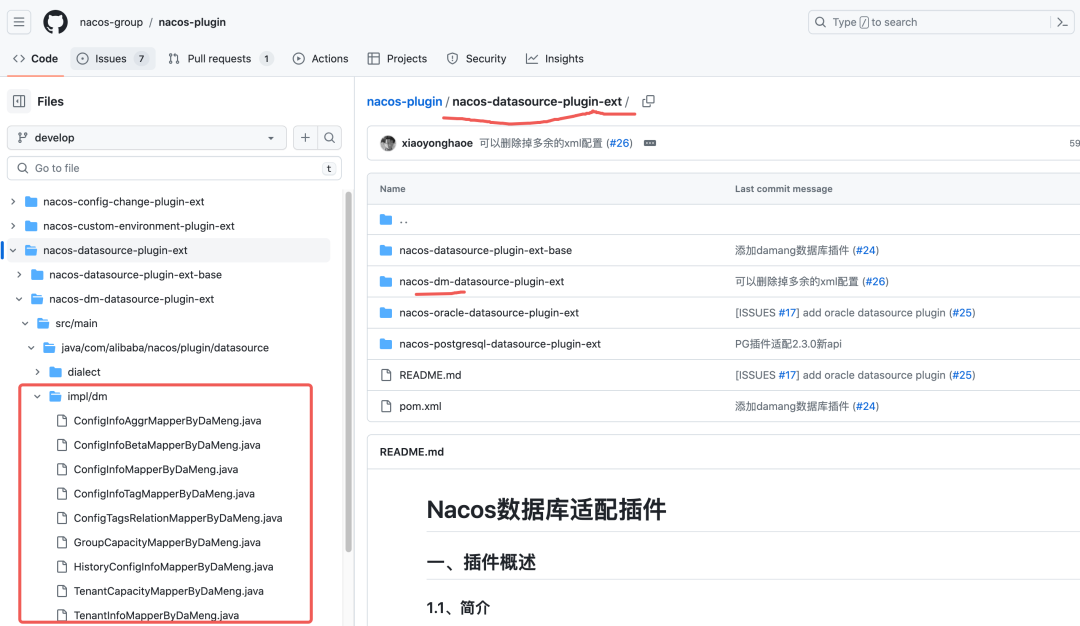Open the Insights tab

(555, 59)
